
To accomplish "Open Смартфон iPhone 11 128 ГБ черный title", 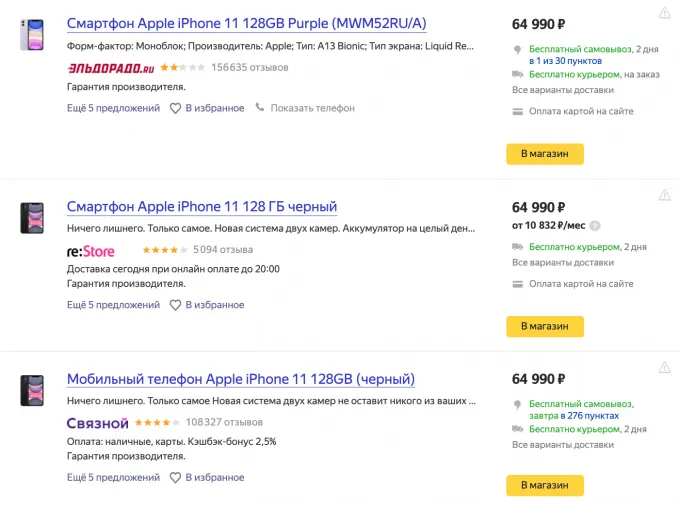I will pyautogui.click(x=202, y=207).
